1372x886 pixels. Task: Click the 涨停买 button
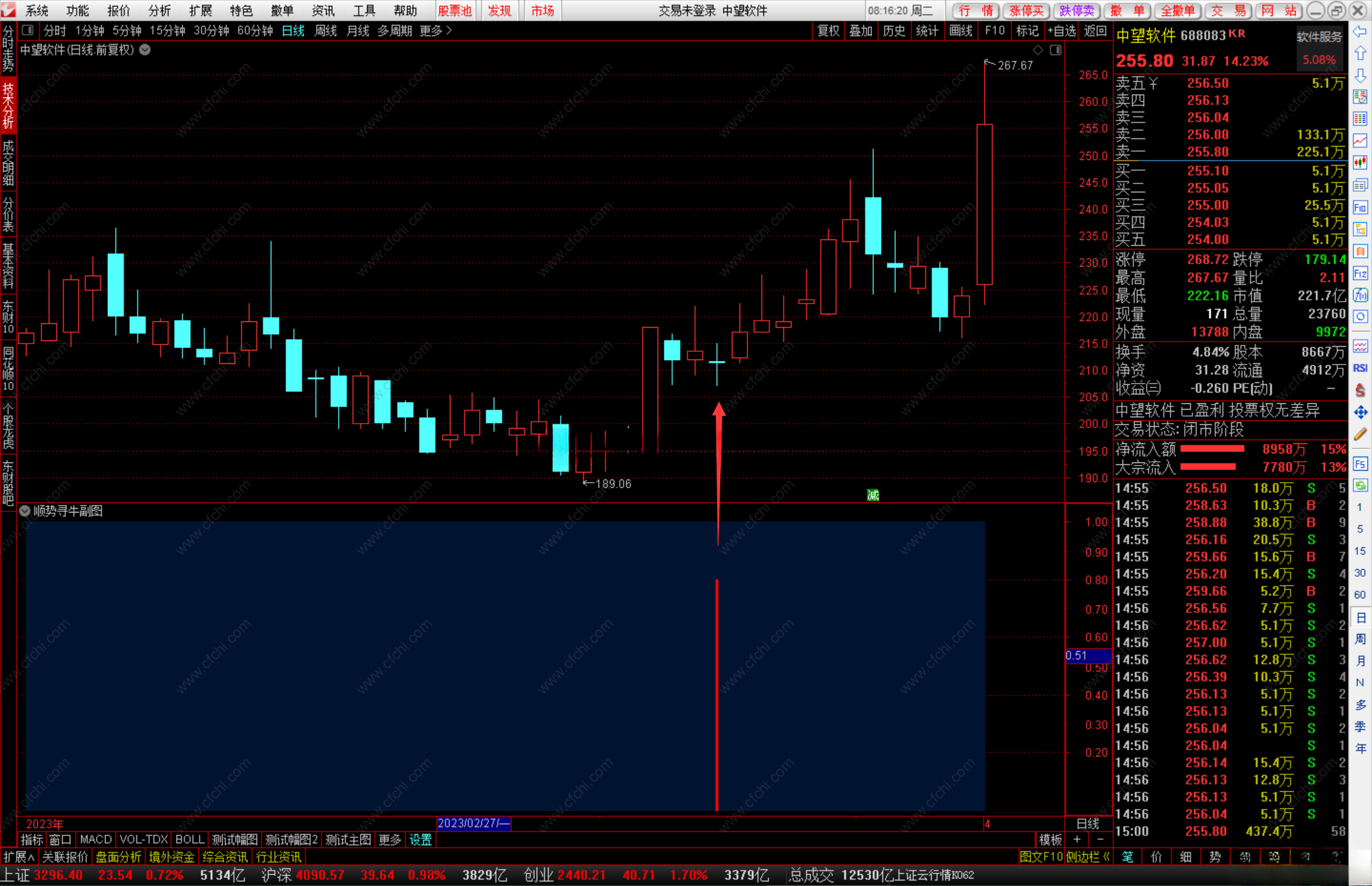click(1026, 10)
